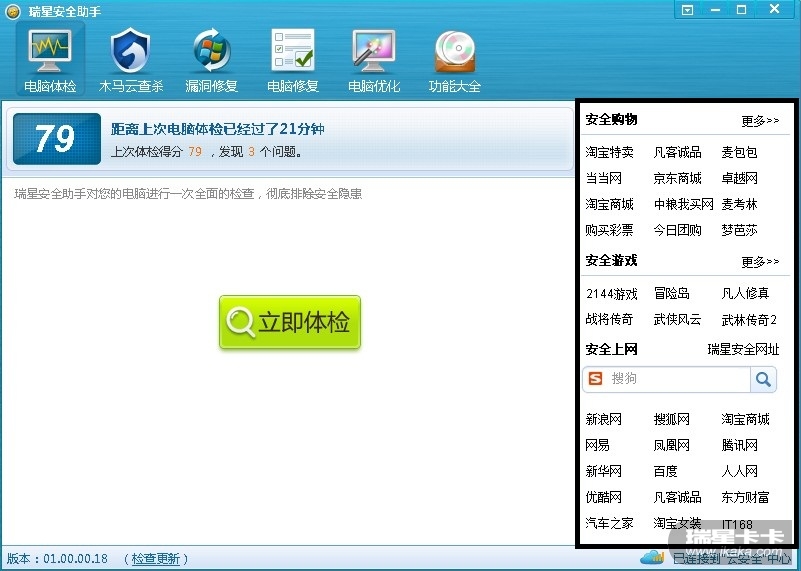Viewport: 801px width, 571px height.
Task: Open the 东方财富 link
Action: 745,497
